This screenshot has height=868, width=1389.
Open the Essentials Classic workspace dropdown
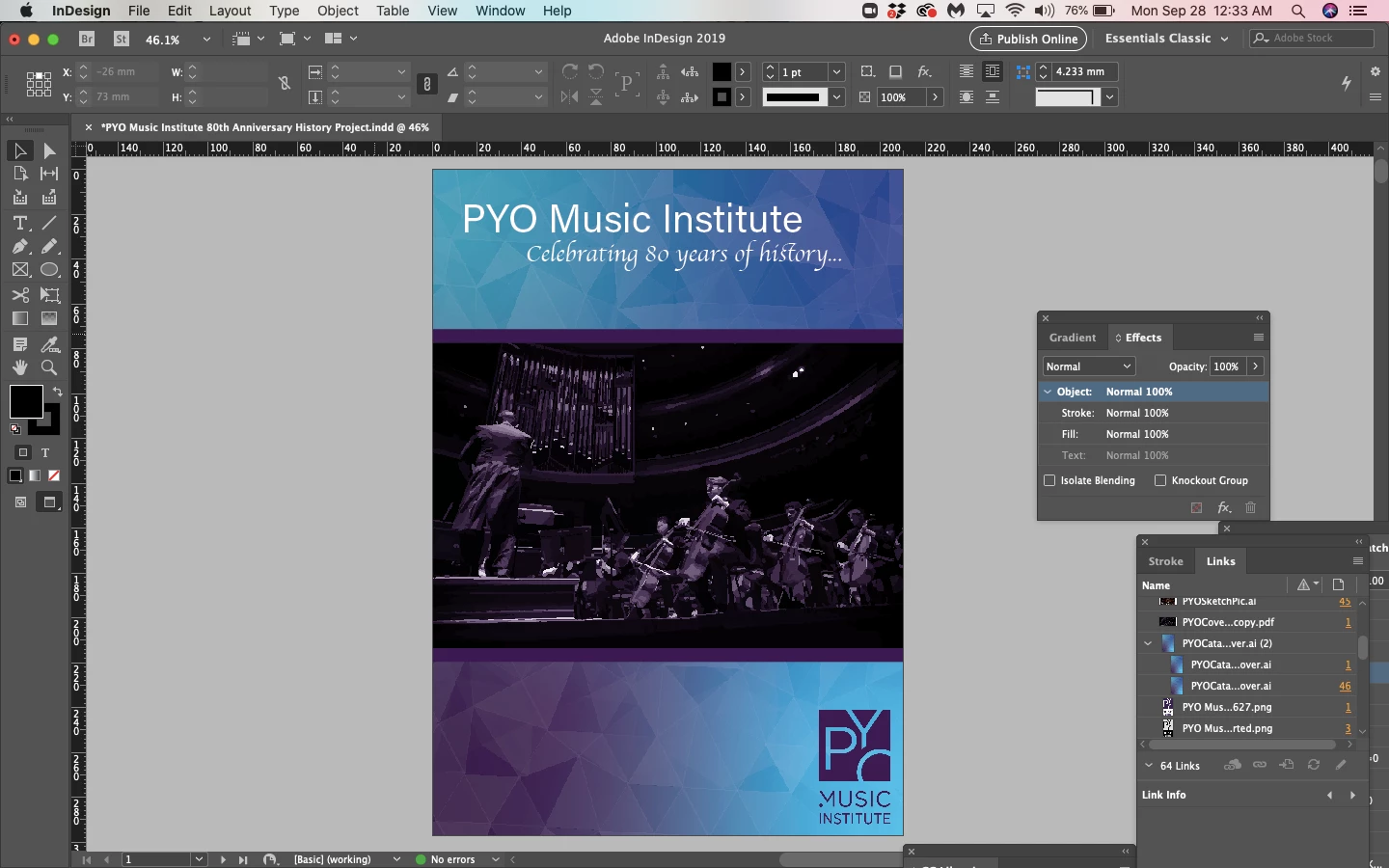(x=1167, y=39)
